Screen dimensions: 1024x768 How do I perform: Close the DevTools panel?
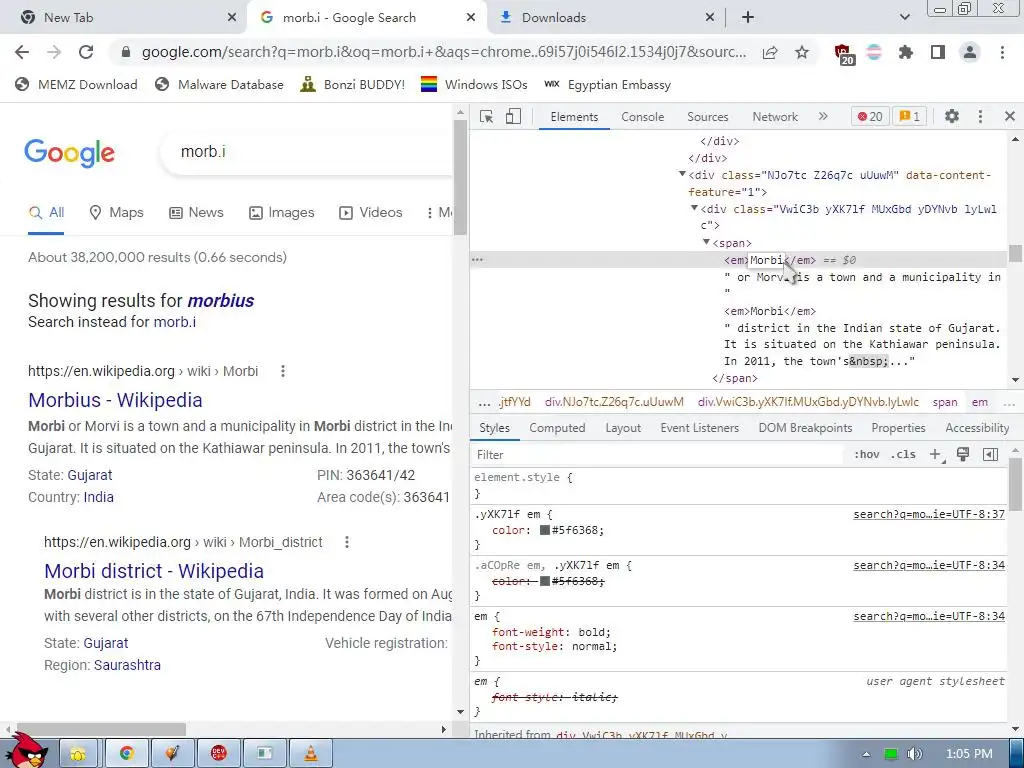click(x=1010, y=116)
